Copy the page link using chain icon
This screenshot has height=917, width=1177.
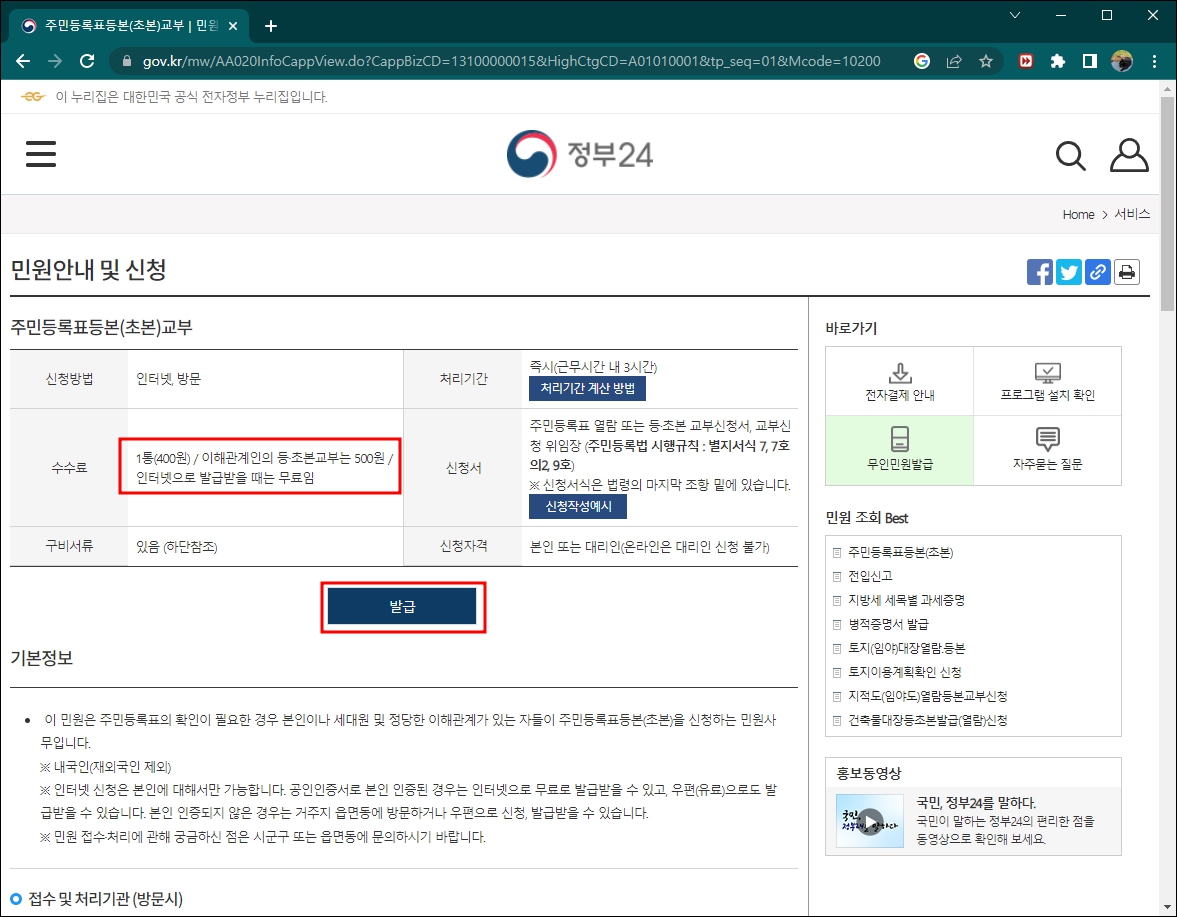coord(1097,271)
